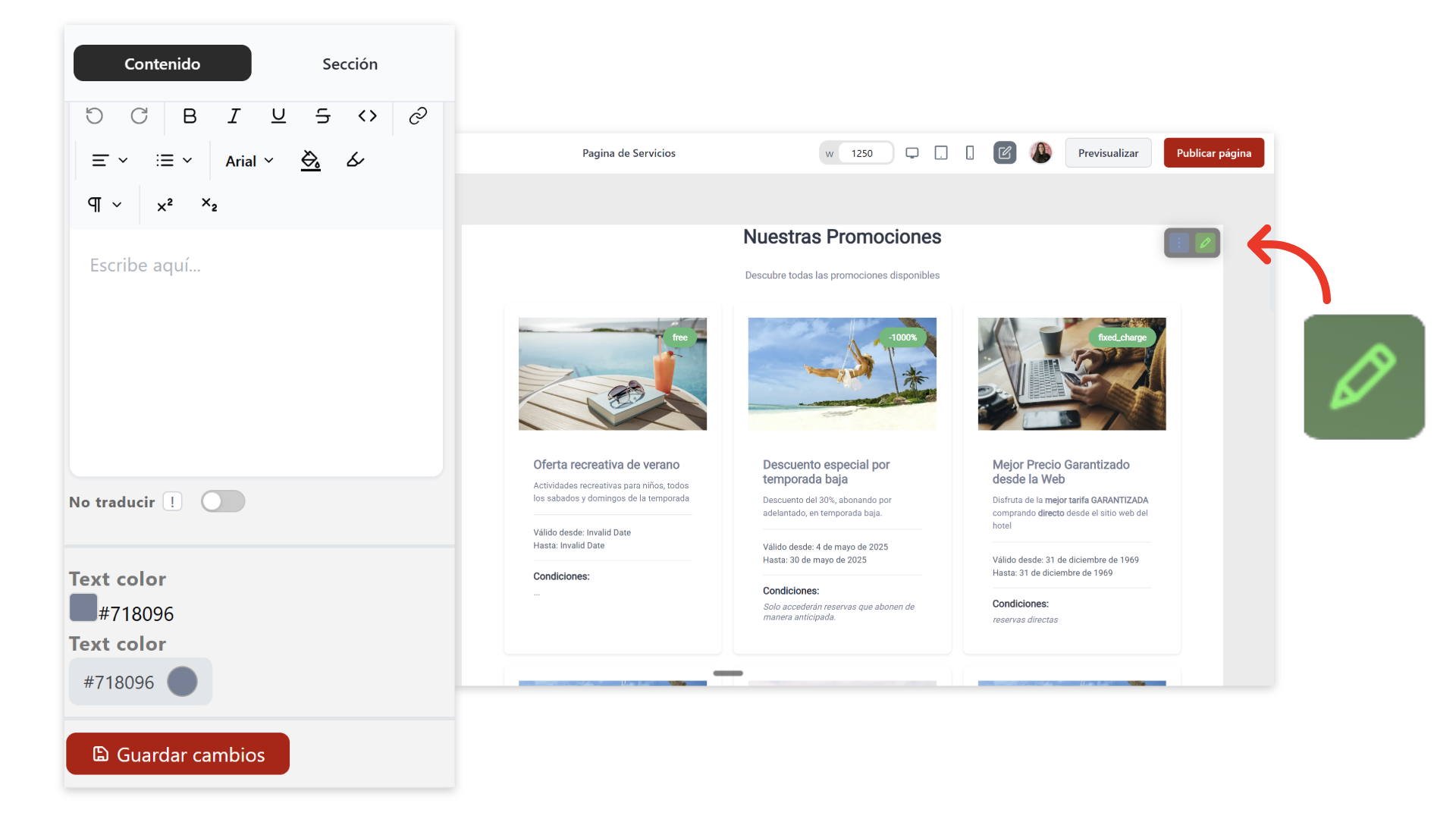
Task: Open the fill color bucket tool
Action: pyautogui.click(x=310, y=160)
